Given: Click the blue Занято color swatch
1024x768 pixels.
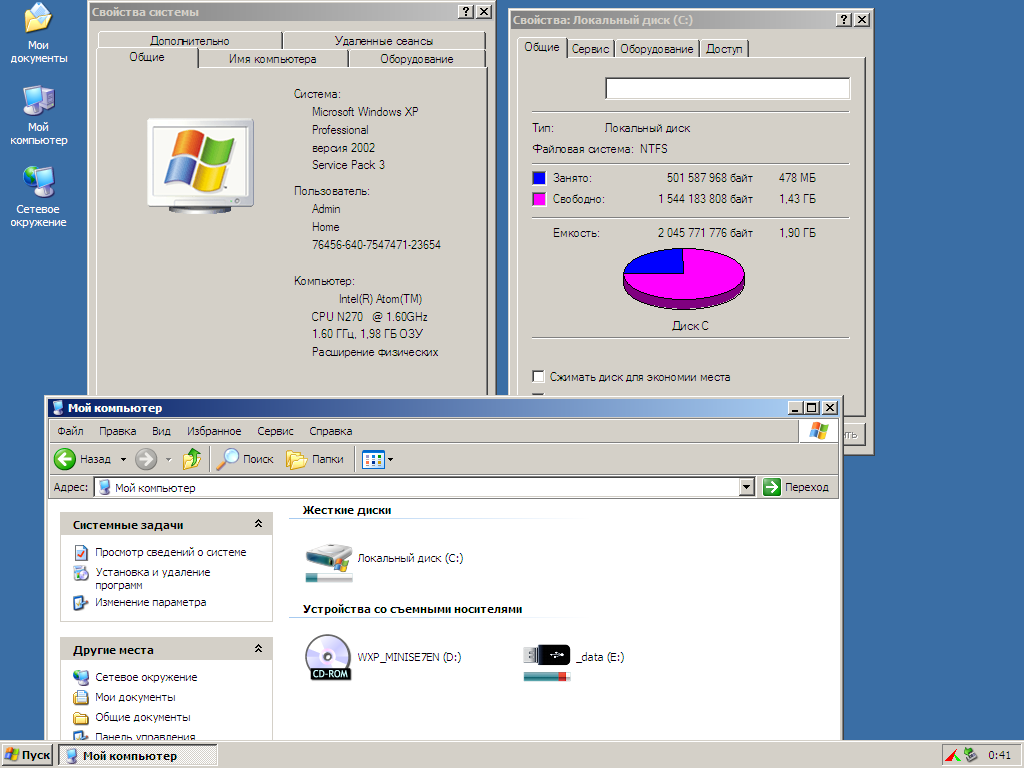Looking at the screenshot, I should (x=539, y=178).
